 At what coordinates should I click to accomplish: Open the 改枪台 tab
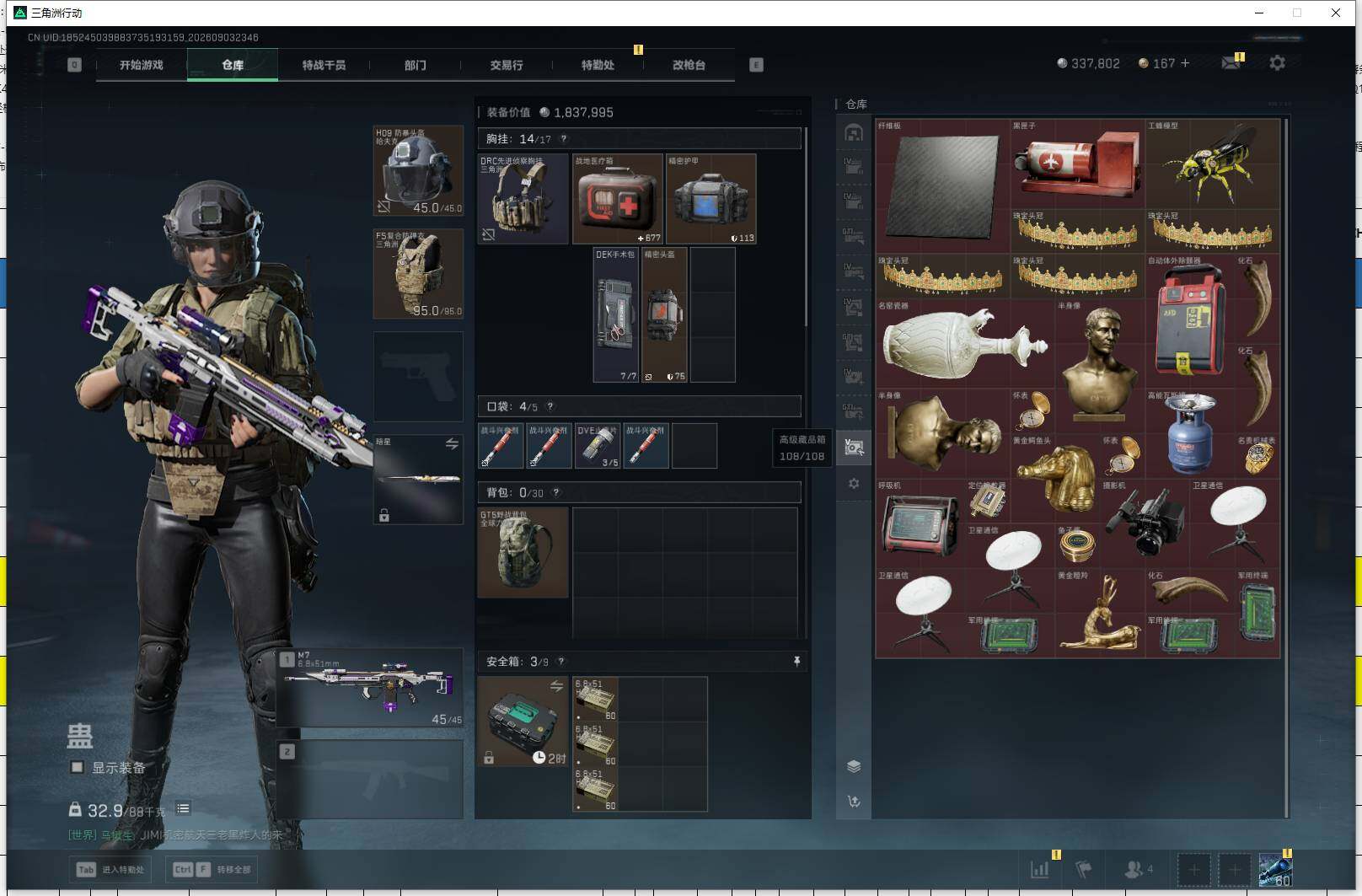(x=689, y=65)
